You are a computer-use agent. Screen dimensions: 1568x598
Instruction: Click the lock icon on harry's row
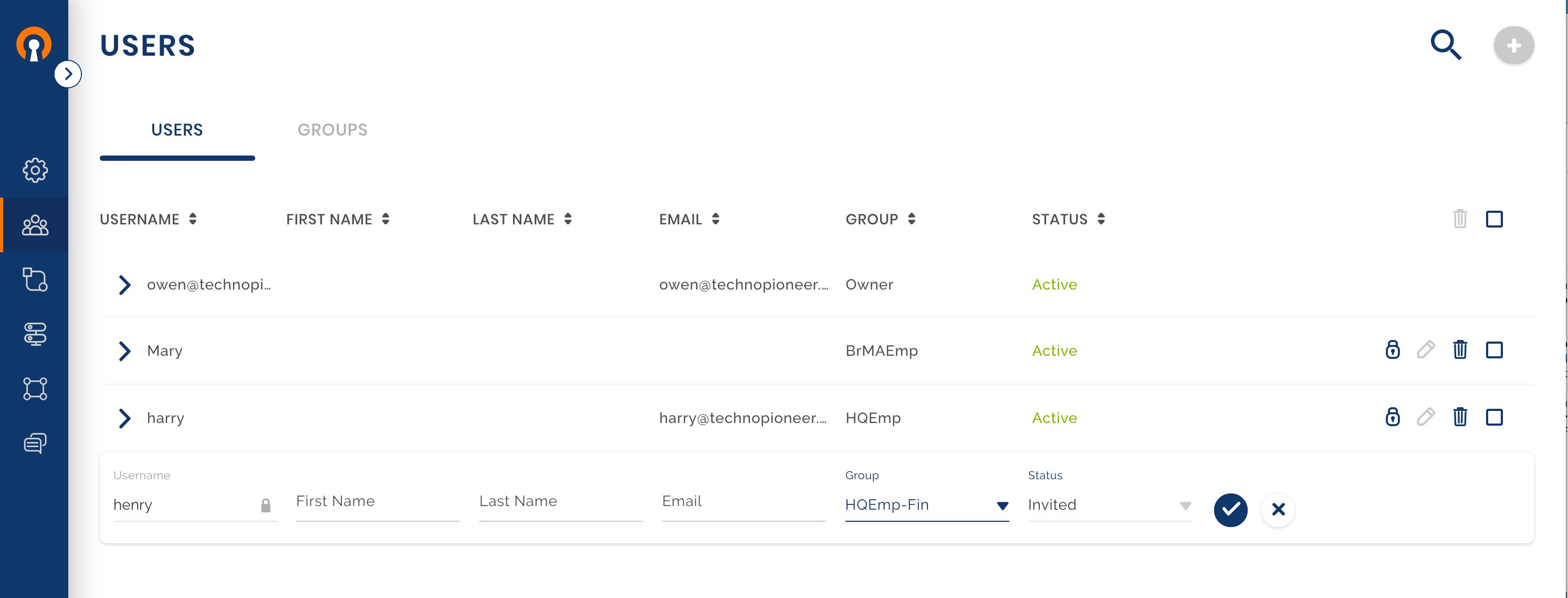click(x=1392, y=417)
